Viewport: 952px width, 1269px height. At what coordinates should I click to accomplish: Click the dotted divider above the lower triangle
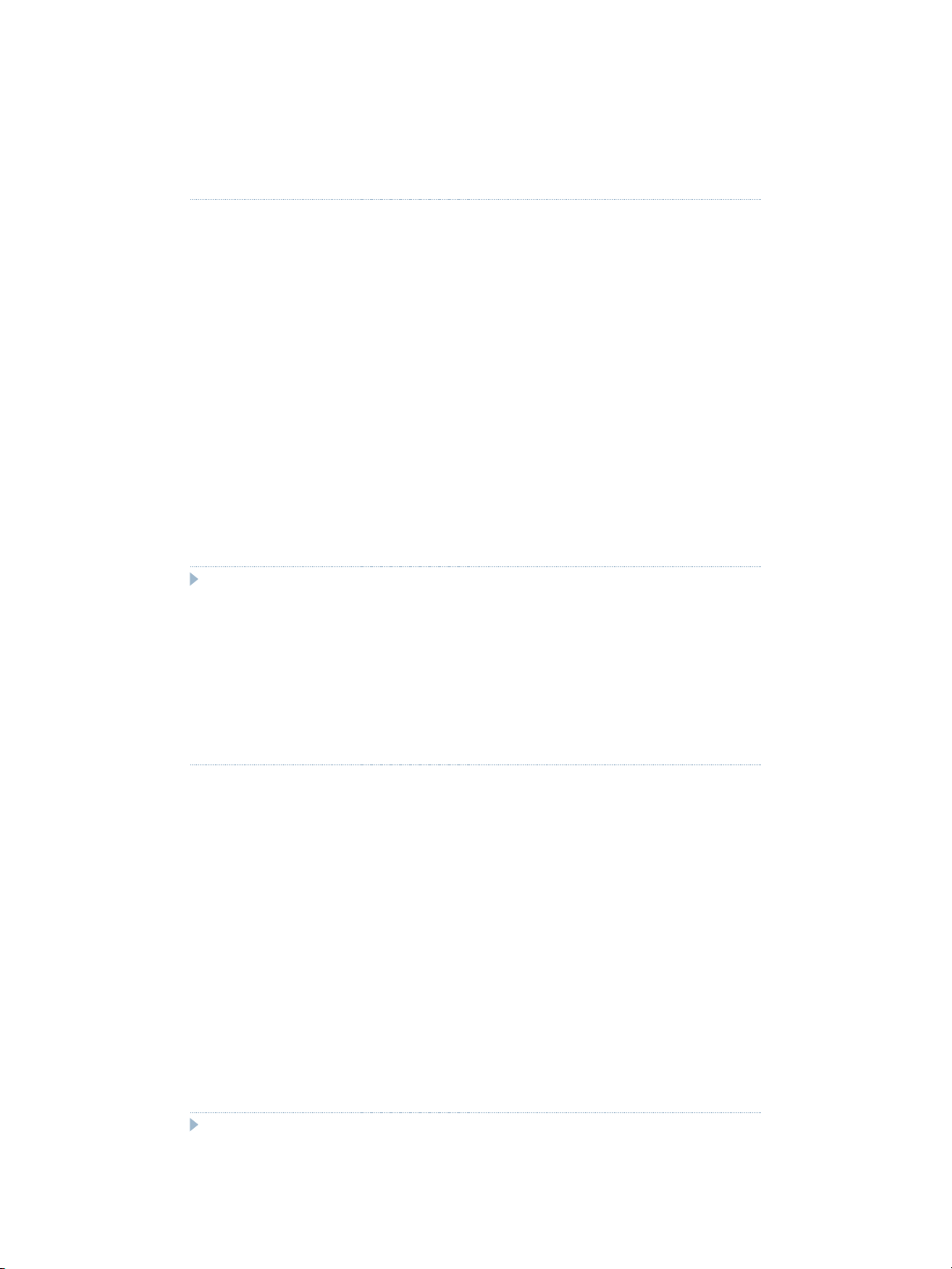point(475,1112)
